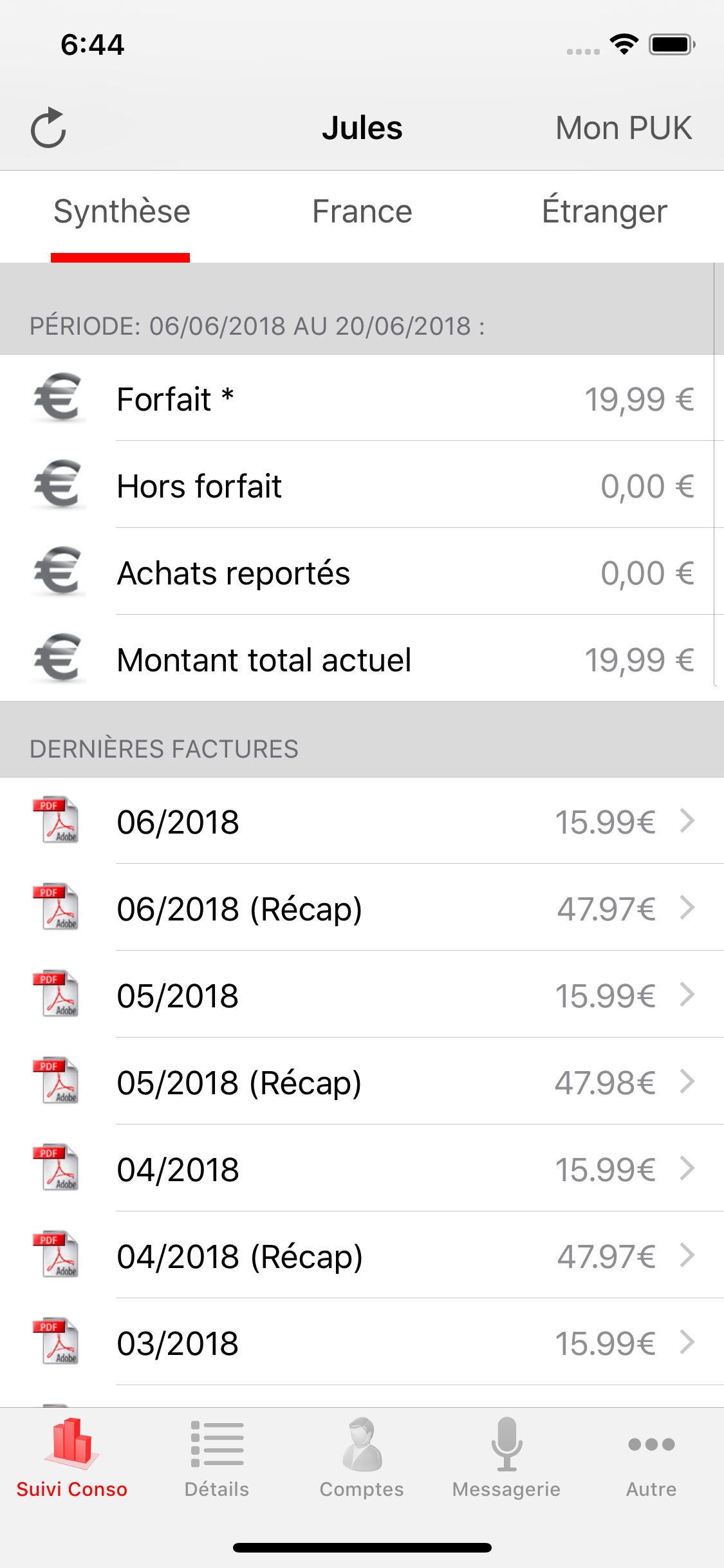
Task: Tap the PDF icon for 06/2018 invoice
Action: click(x=57, y=821)
